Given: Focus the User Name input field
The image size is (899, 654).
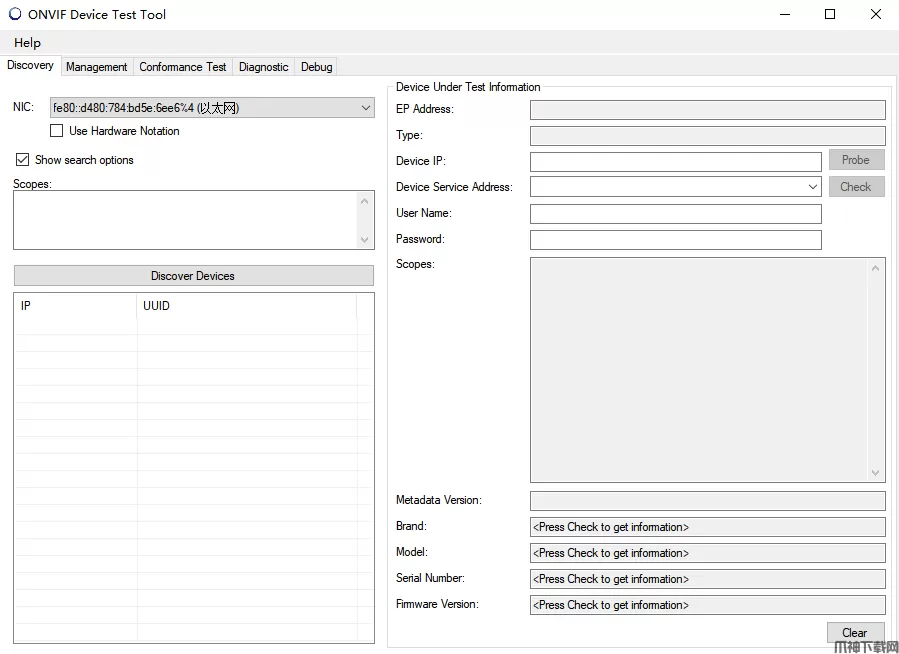Looking at the screenshot, I should tap(675, 214).
